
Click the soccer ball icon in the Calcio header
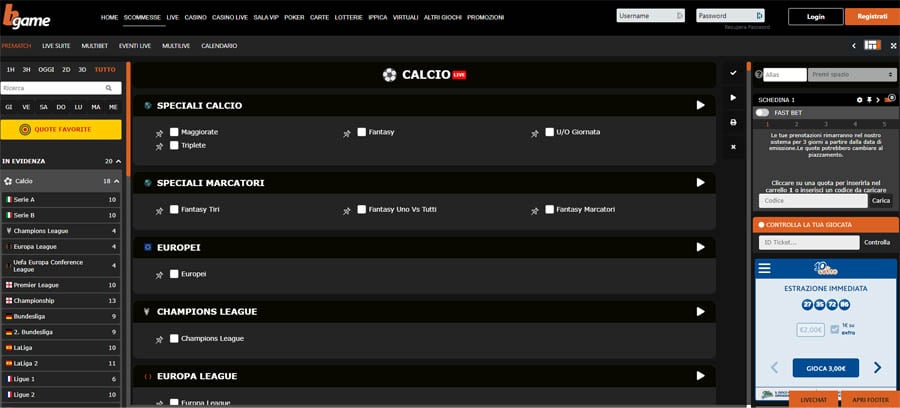[390, 75]
